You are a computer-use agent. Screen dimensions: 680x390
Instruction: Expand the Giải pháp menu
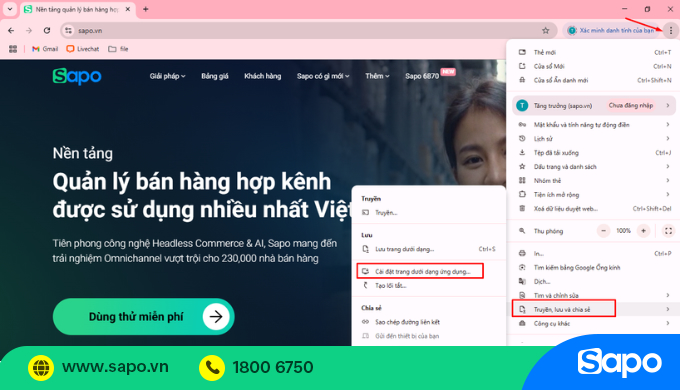(167, 76)
